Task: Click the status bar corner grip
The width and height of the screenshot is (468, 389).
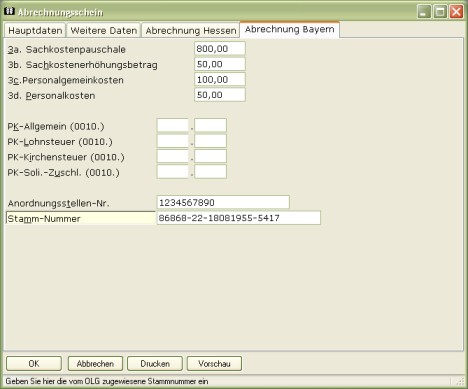Action: tap(460, 381)
